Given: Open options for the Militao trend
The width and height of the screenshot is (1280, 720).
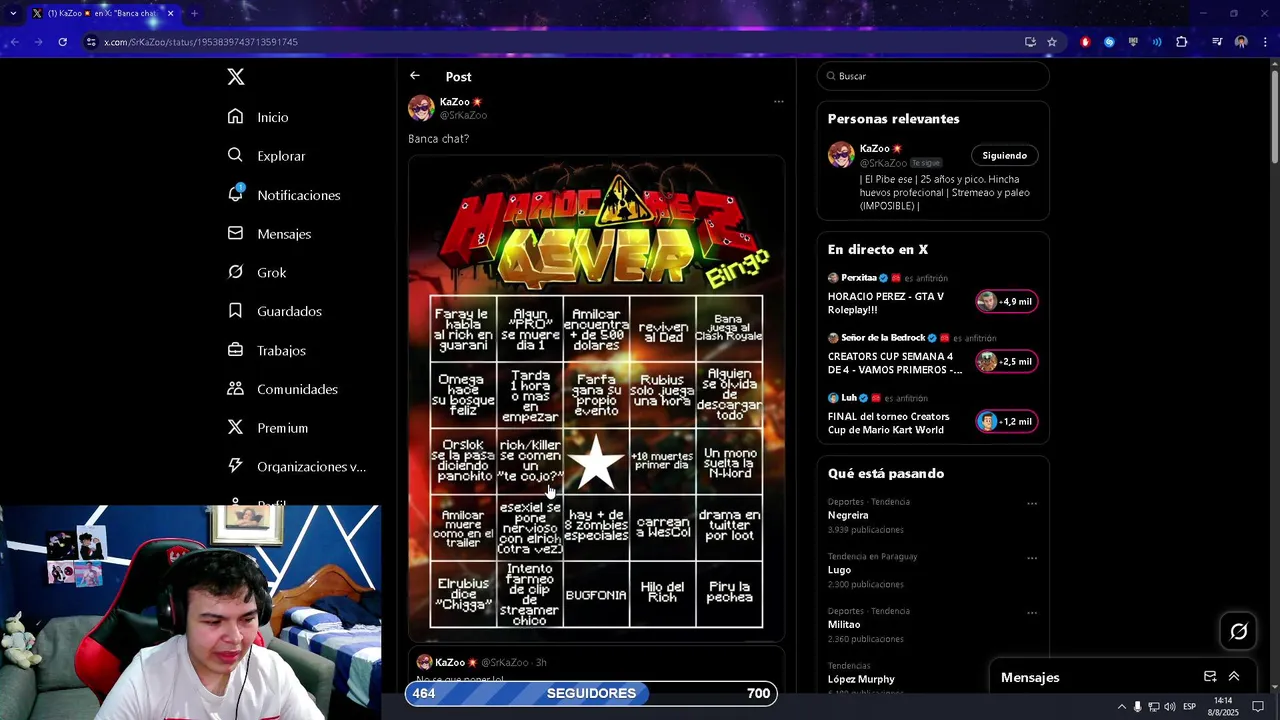Looking at the screenshot, I should [1032, 612].
